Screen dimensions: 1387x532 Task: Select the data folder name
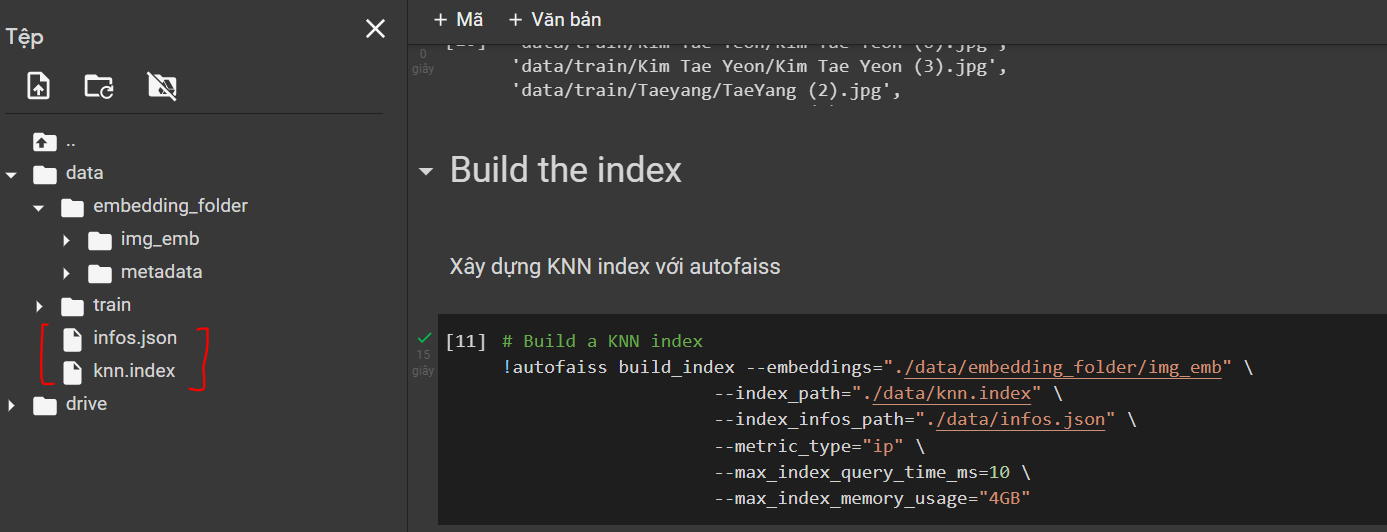click(x=85, y=173)
